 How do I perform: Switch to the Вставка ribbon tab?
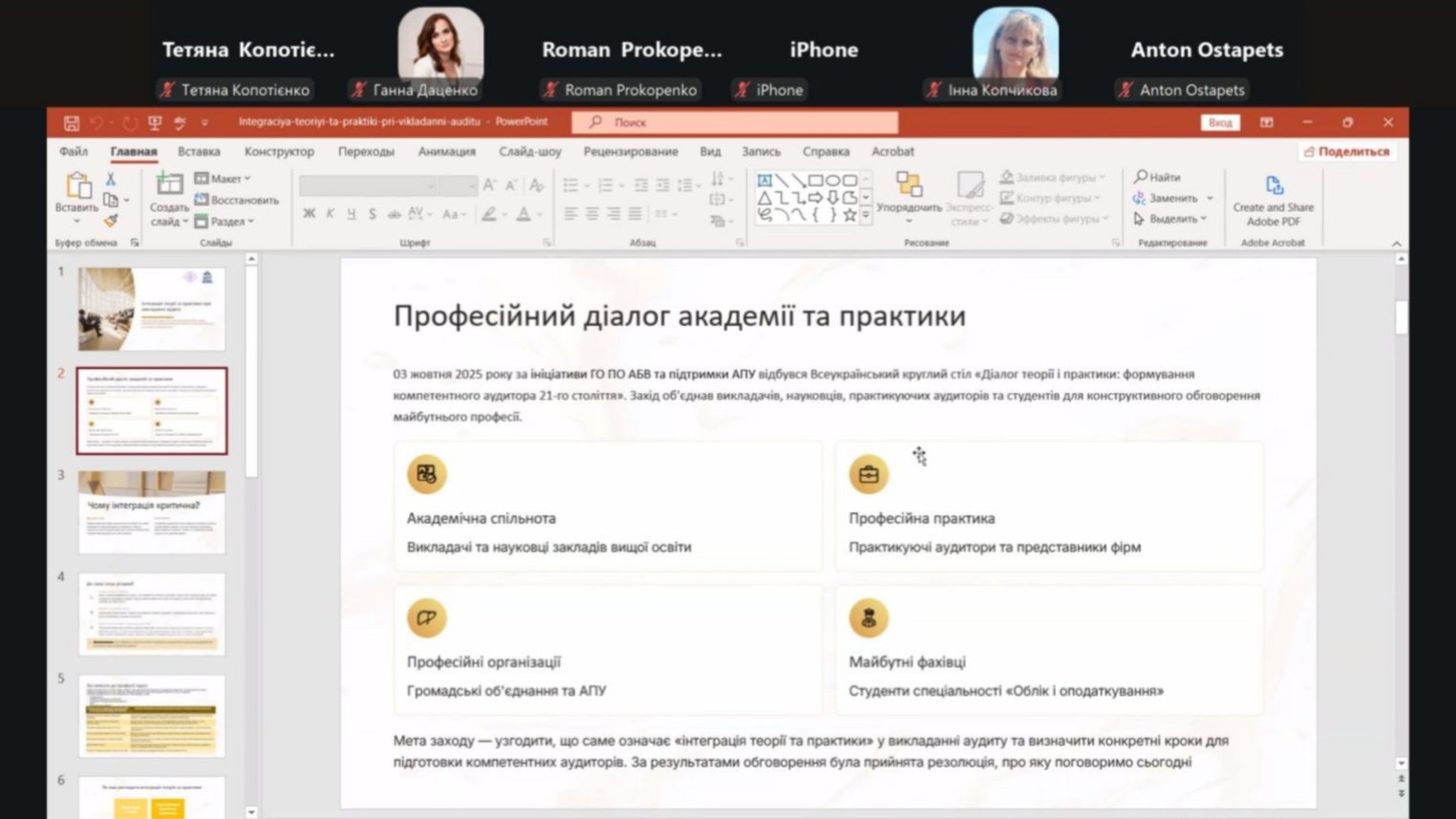click(x=199, y=152)
